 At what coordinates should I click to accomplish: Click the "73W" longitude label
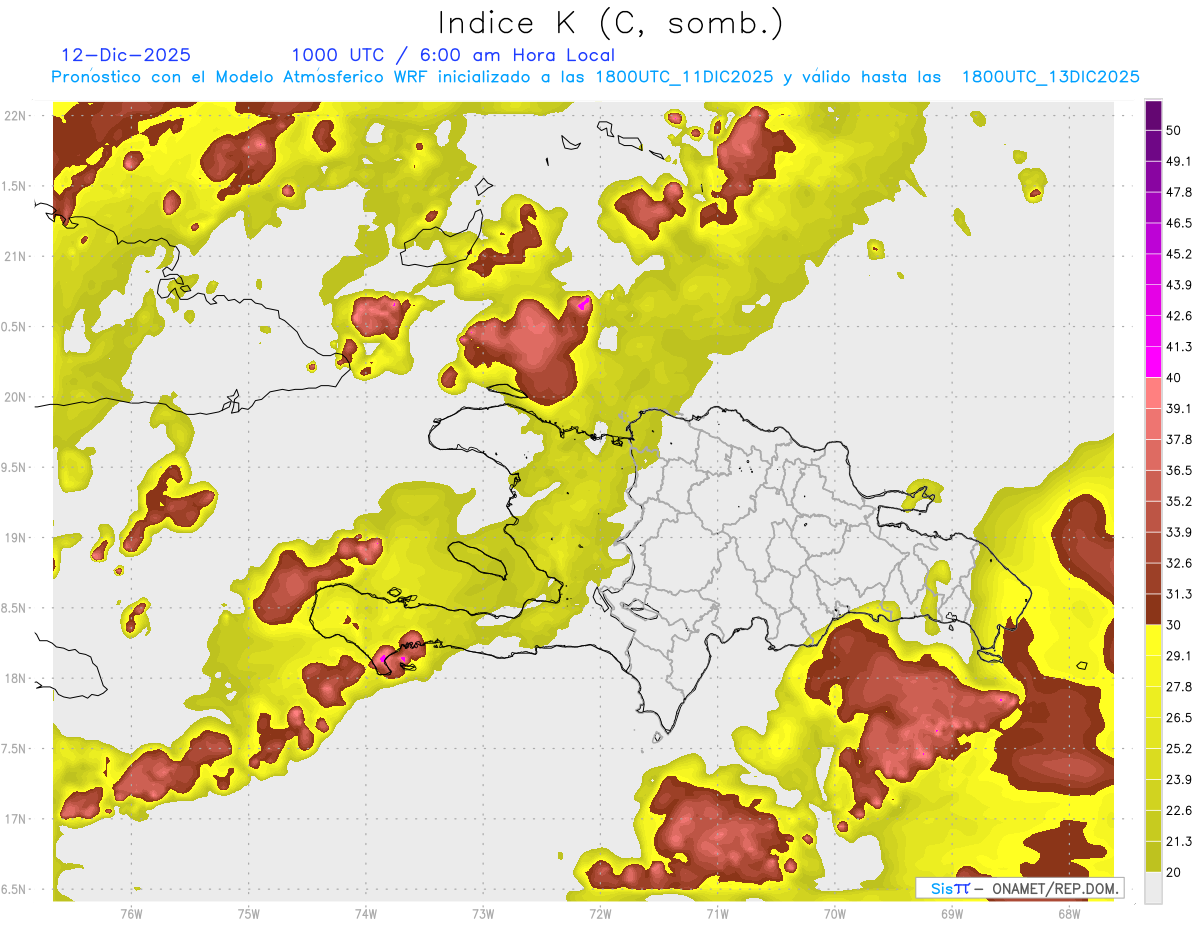(x=483, y=914)
